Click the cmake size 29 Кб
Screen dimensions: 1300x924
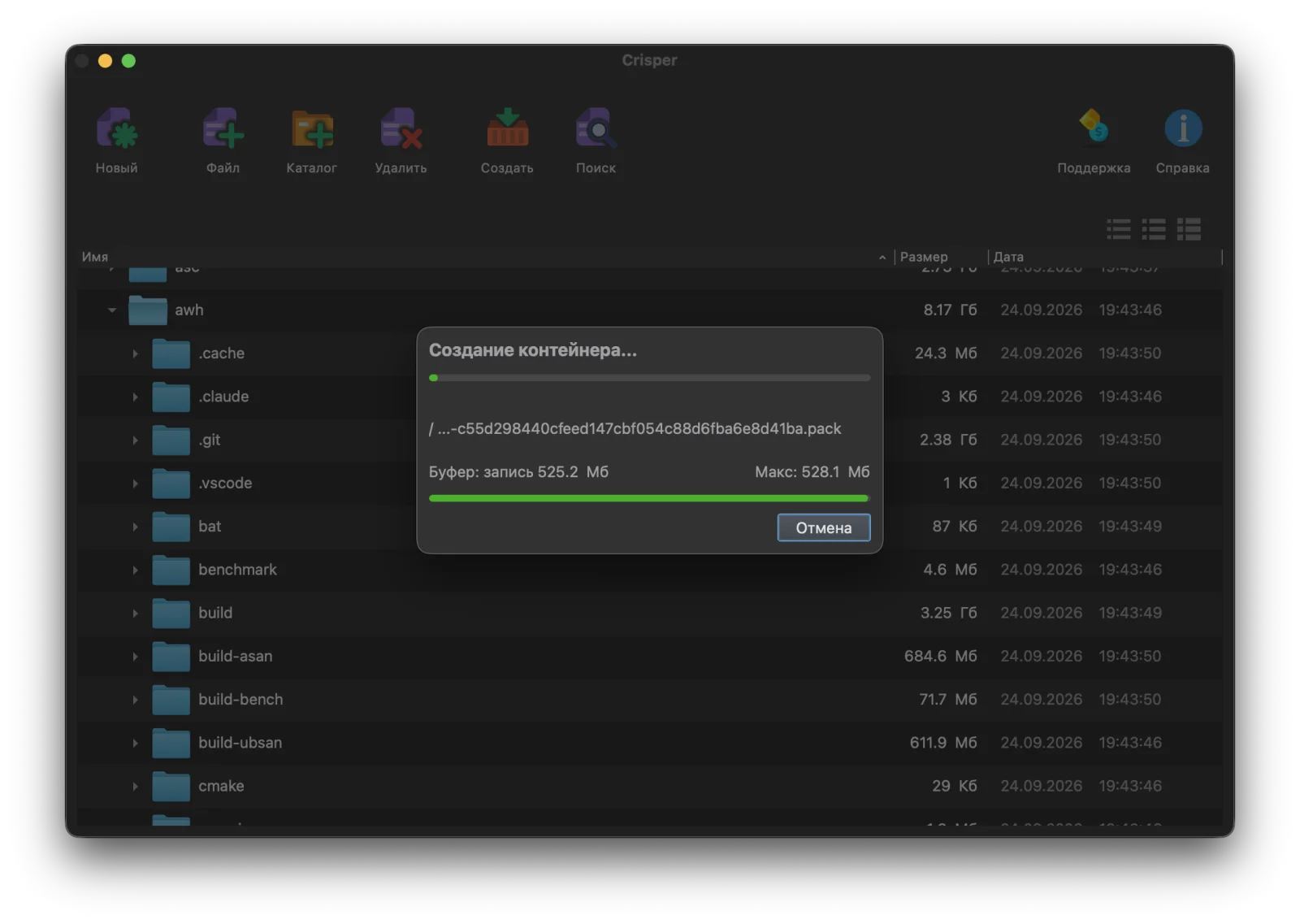955,786
